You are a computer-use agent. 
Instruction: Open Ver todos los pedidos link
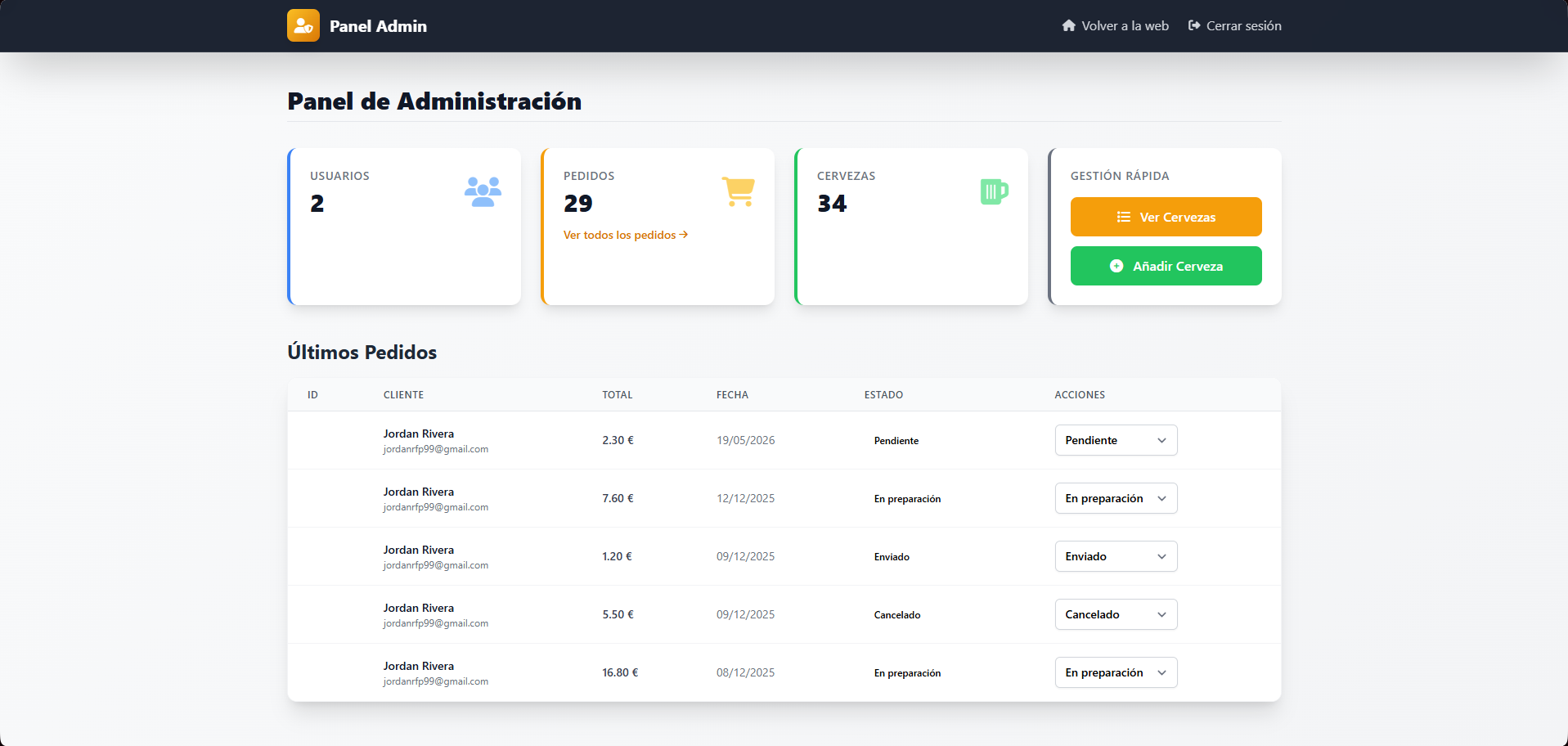coord(626,235)
